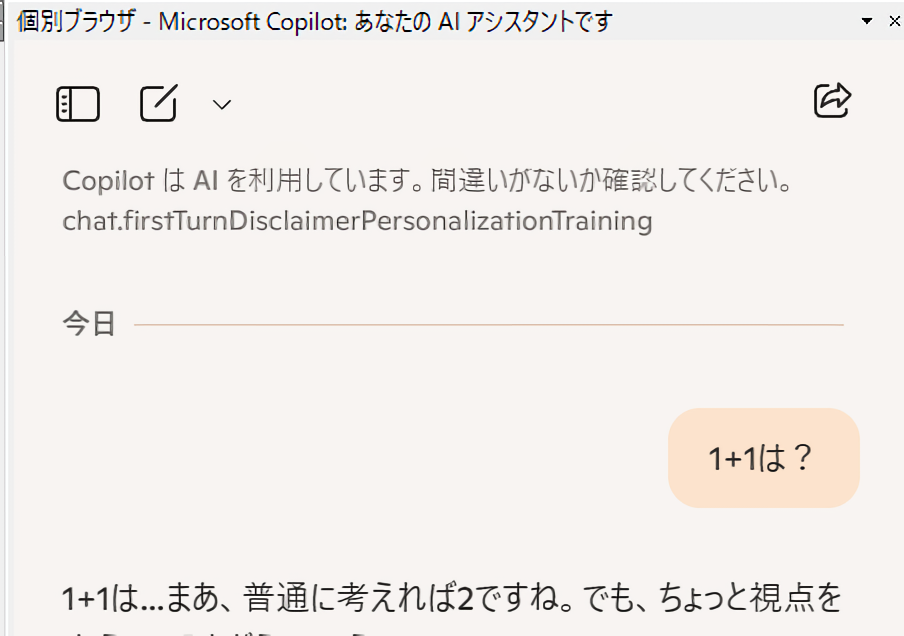Click chat.firstTurnDisclaimerPersonalizationTraining text
Viewport: 904px width, 636px height.
point(357,221)
